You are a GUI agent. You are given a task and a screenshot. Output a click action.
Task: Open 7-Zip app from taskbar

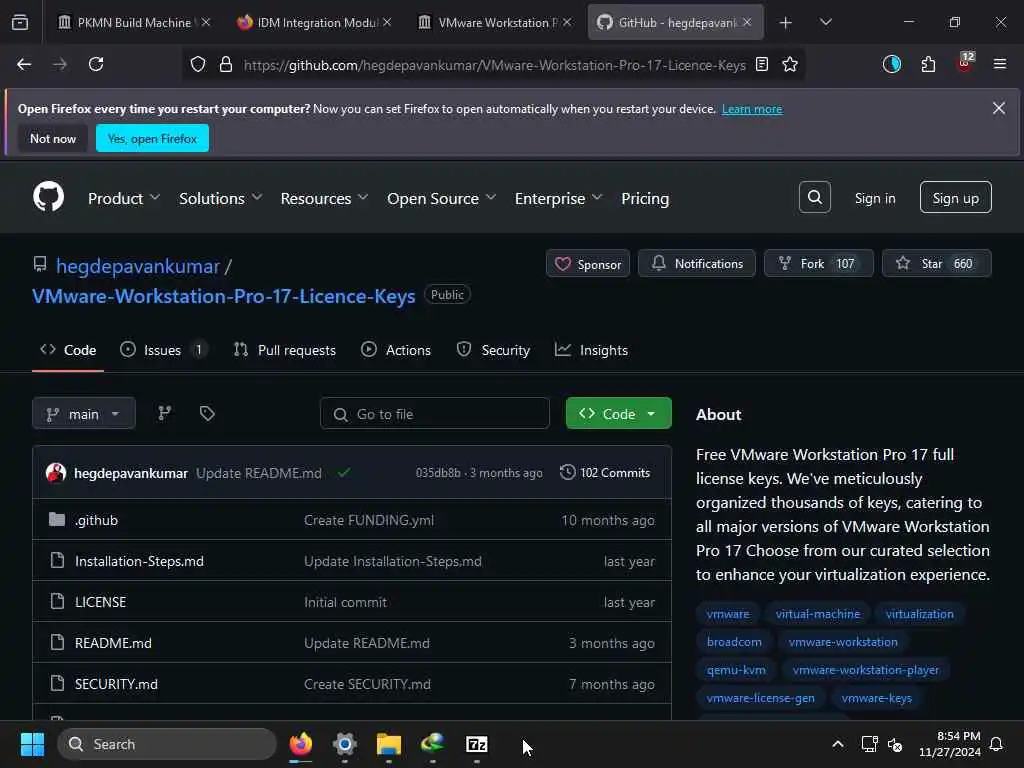477,744
